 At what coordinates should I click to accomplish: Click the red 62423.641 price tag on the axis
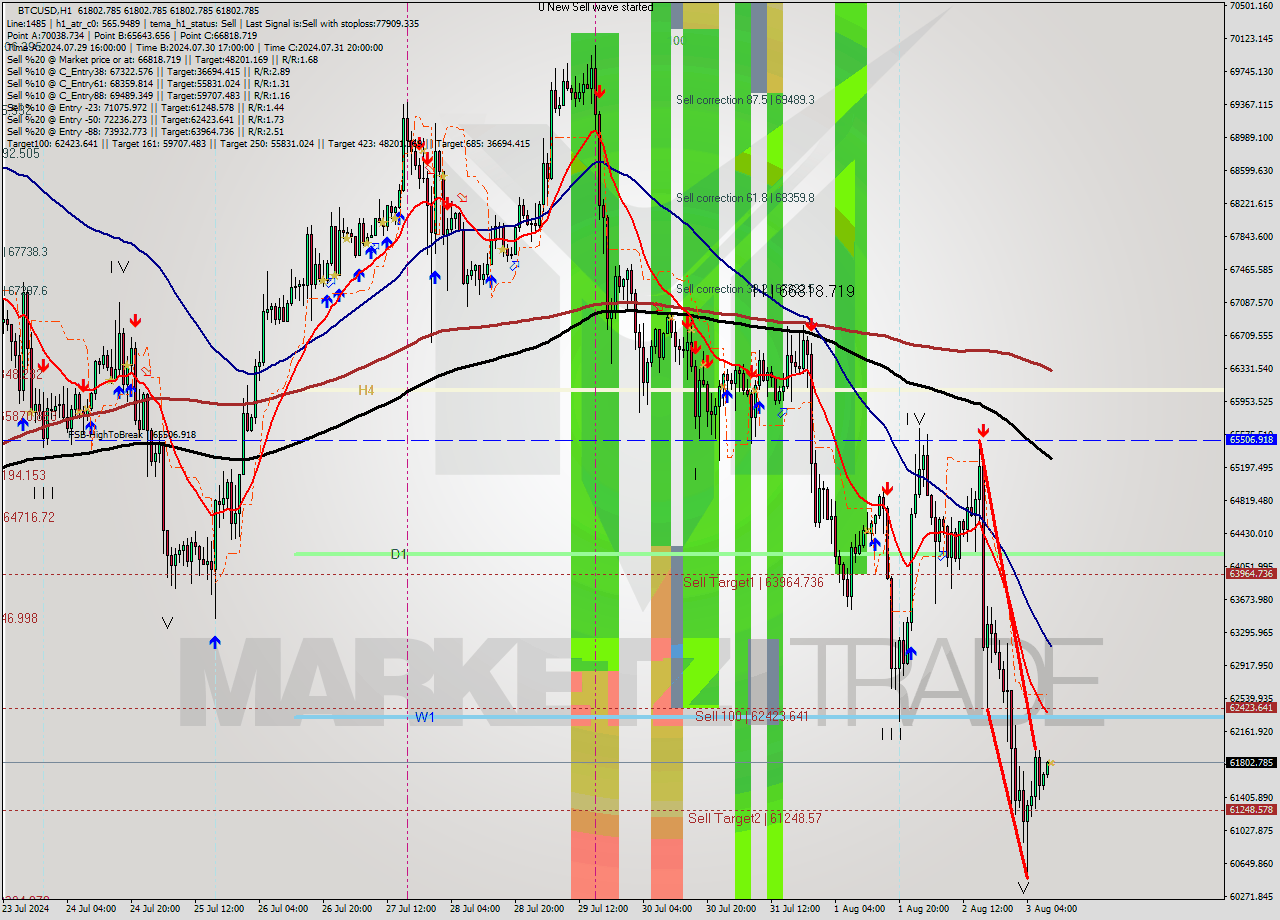point(1251,707)
